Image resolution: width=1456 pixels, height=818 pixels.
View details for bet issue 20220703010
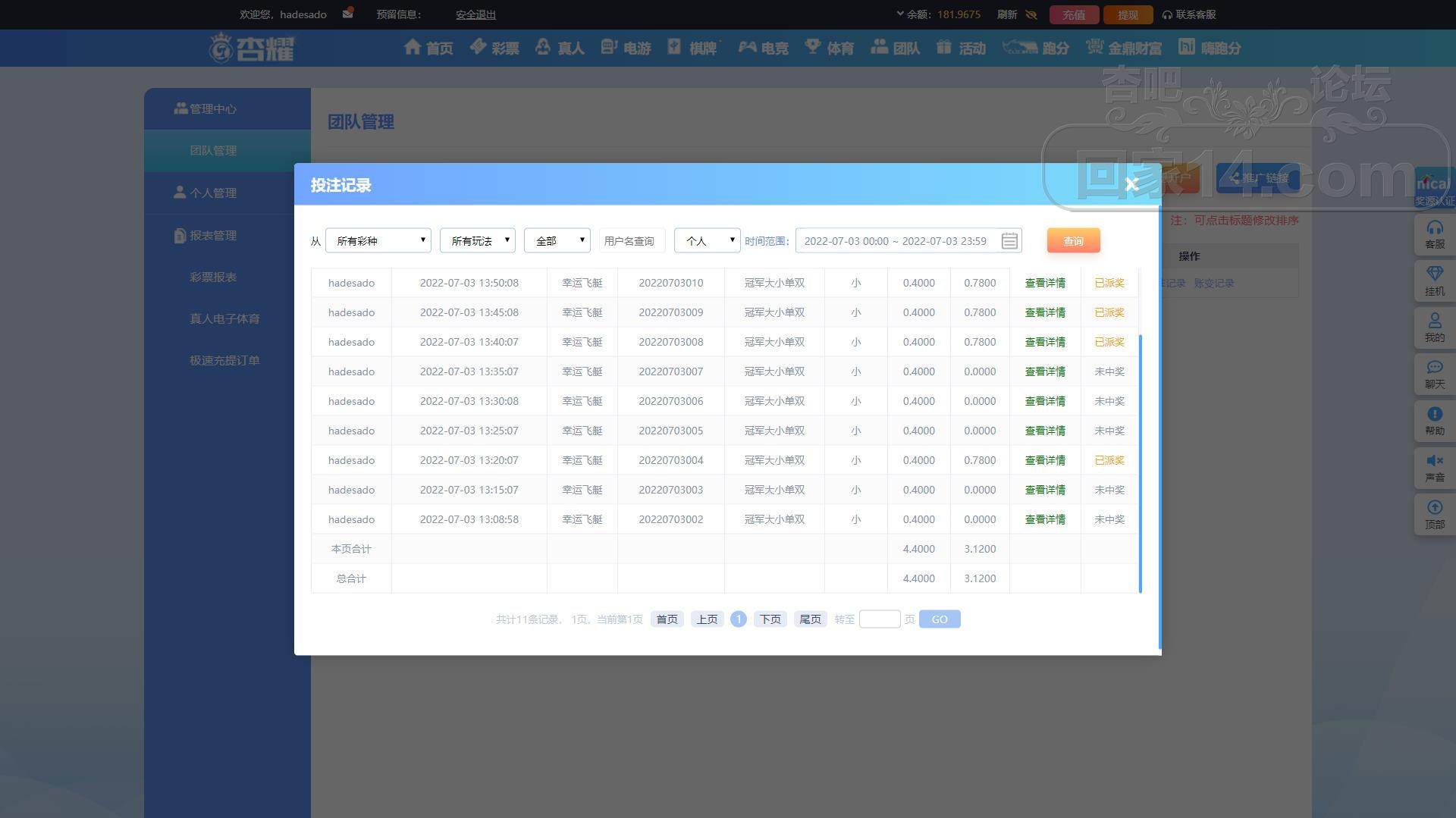click(x=1045, y=283)
